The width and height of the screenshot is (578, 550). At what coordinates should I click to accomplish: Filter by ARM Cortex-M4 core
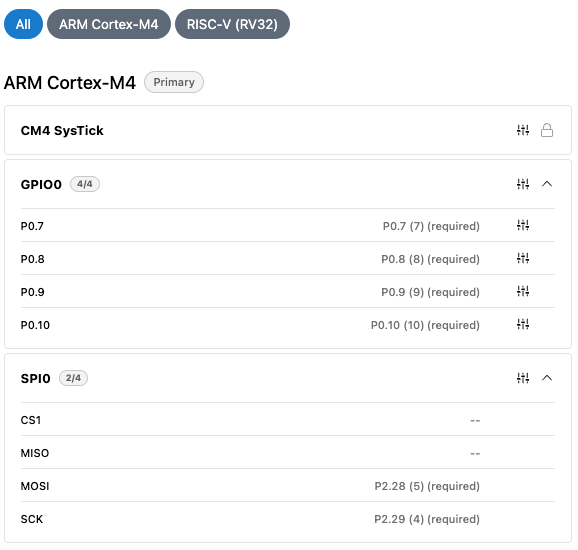(109, 24)
